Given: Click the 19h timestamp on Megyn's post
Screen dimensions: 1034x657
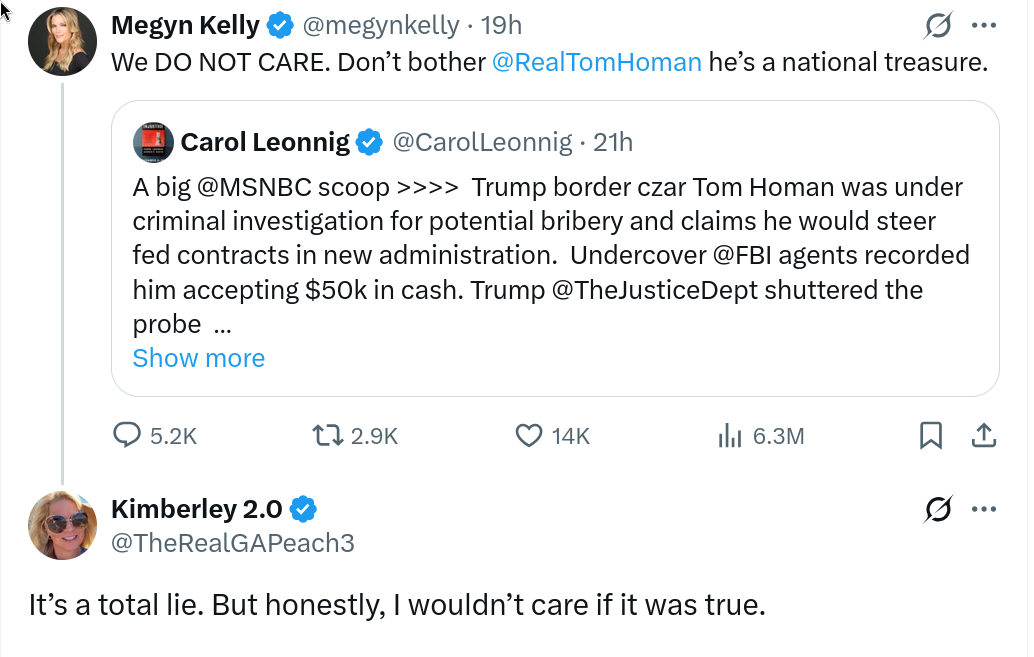Looking at the screenshot, I should [x=502, y=25].
